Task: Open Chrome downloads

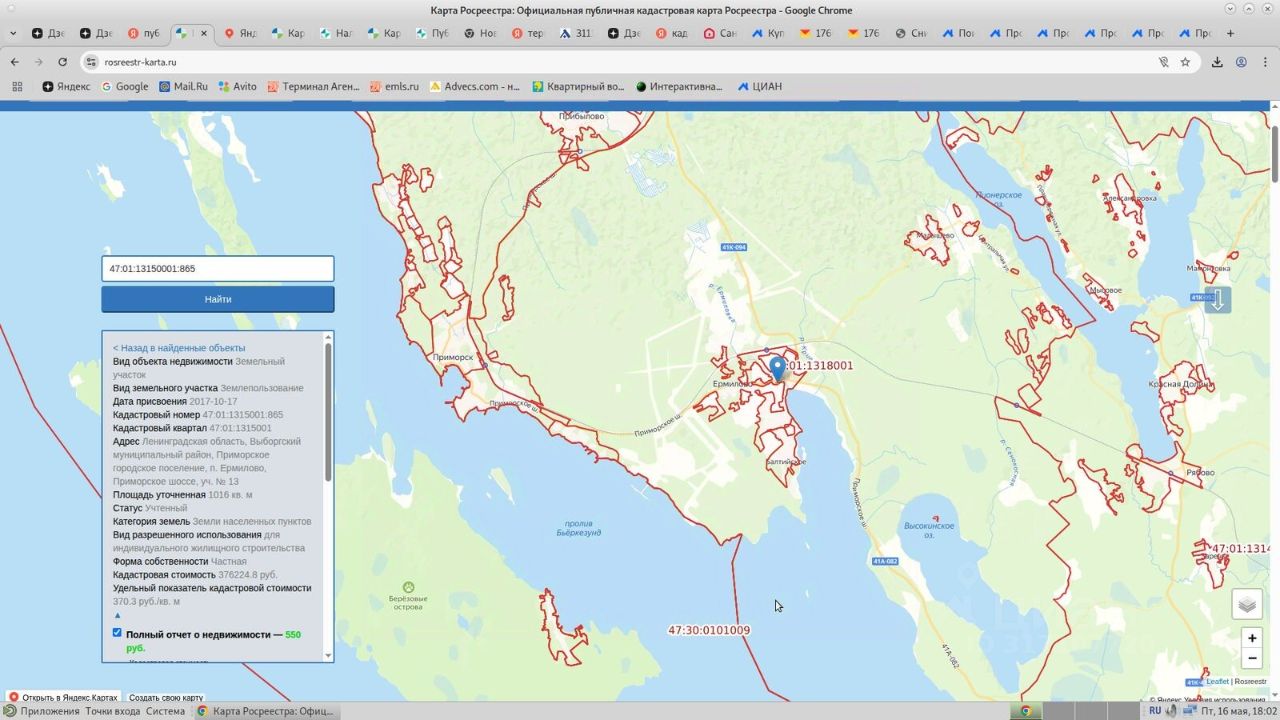Action: 1217,62
